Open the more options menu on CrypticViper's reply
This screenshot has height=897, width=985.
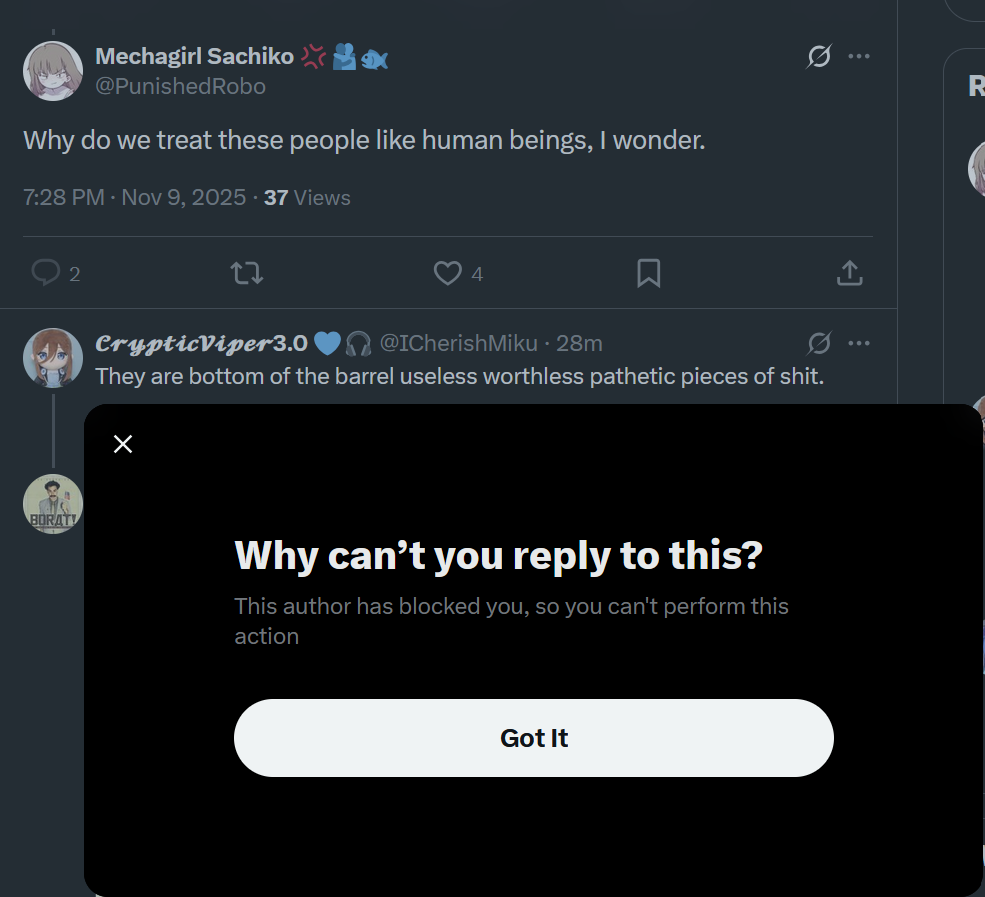pos(859,344)
